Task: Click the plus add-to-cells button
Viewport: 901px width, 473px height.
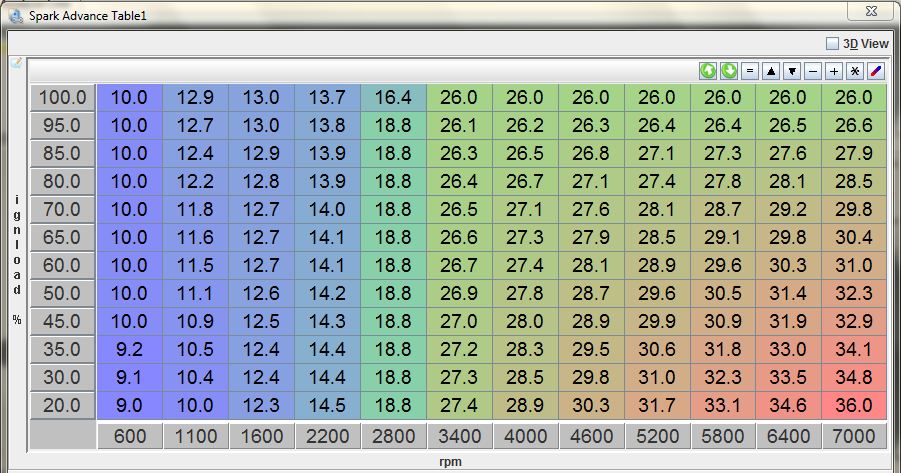Action: [834, 71]
